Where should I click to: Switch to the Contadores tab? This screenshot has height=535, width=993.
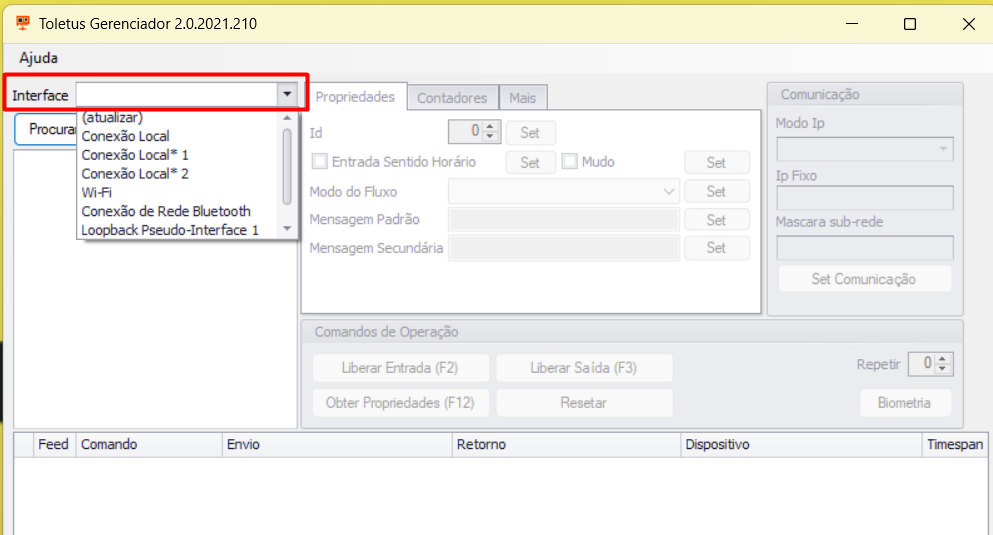pyautogui.click(x=452, y=98)
